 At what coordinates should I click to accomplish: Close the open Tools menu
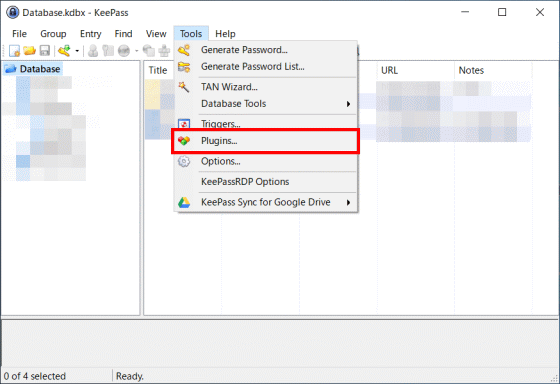tap(191, 34)
